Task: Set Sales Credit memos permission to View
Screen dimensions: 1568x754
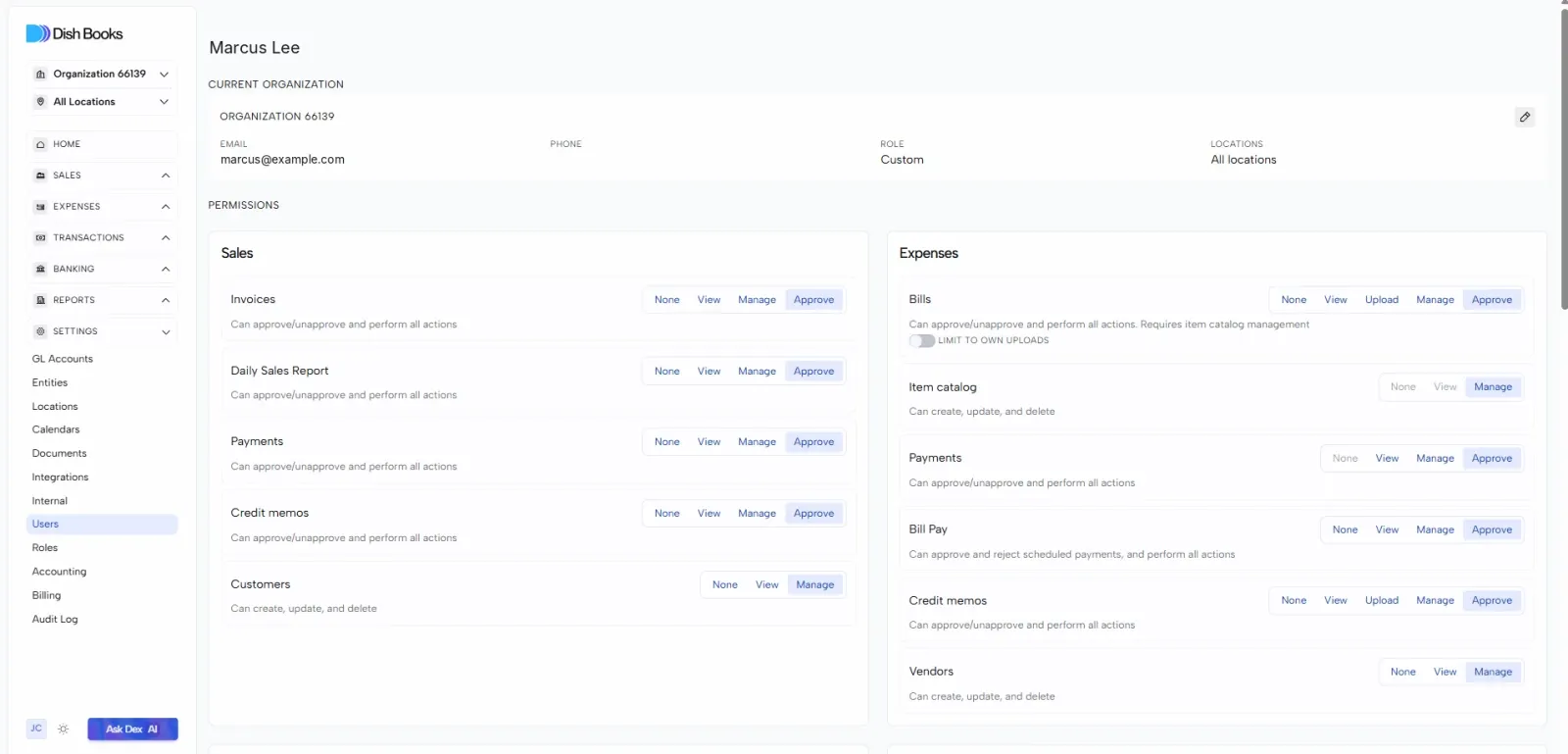Action: click(x=709, y=514)
